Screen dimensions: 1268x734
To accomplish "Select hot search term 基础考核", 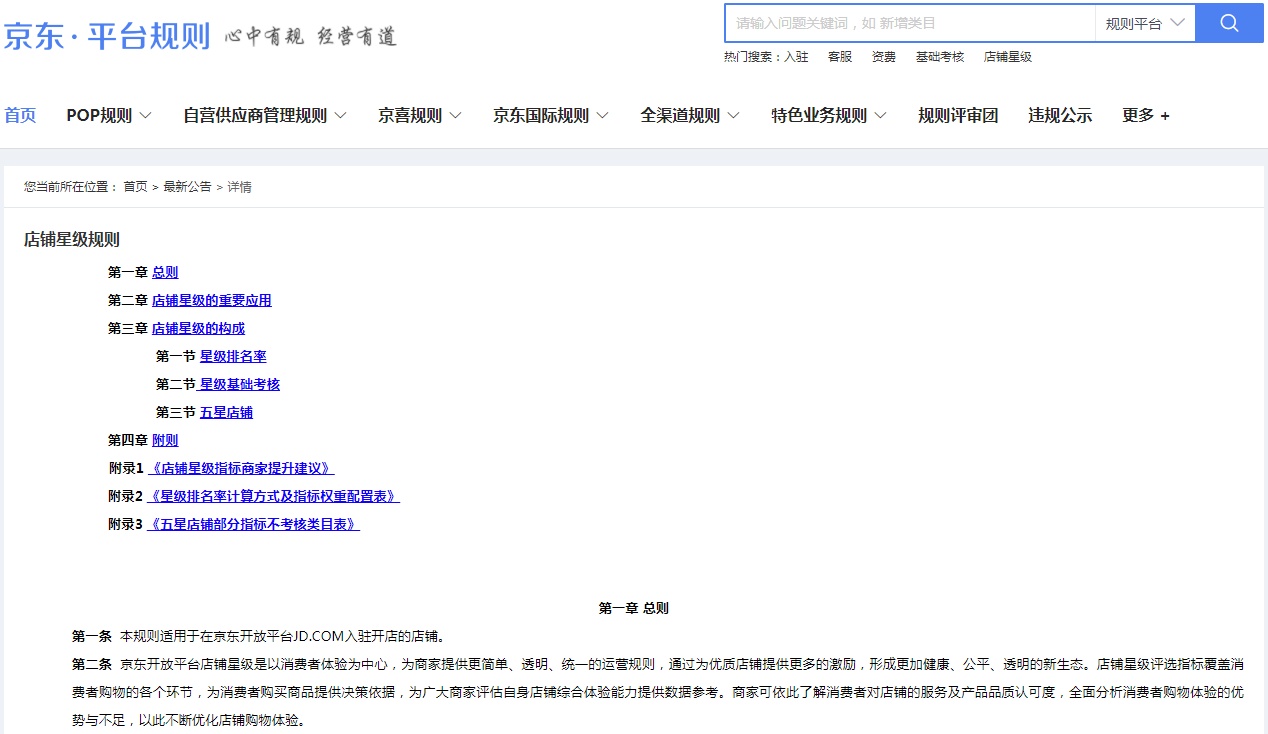I will tap(940, 57).
